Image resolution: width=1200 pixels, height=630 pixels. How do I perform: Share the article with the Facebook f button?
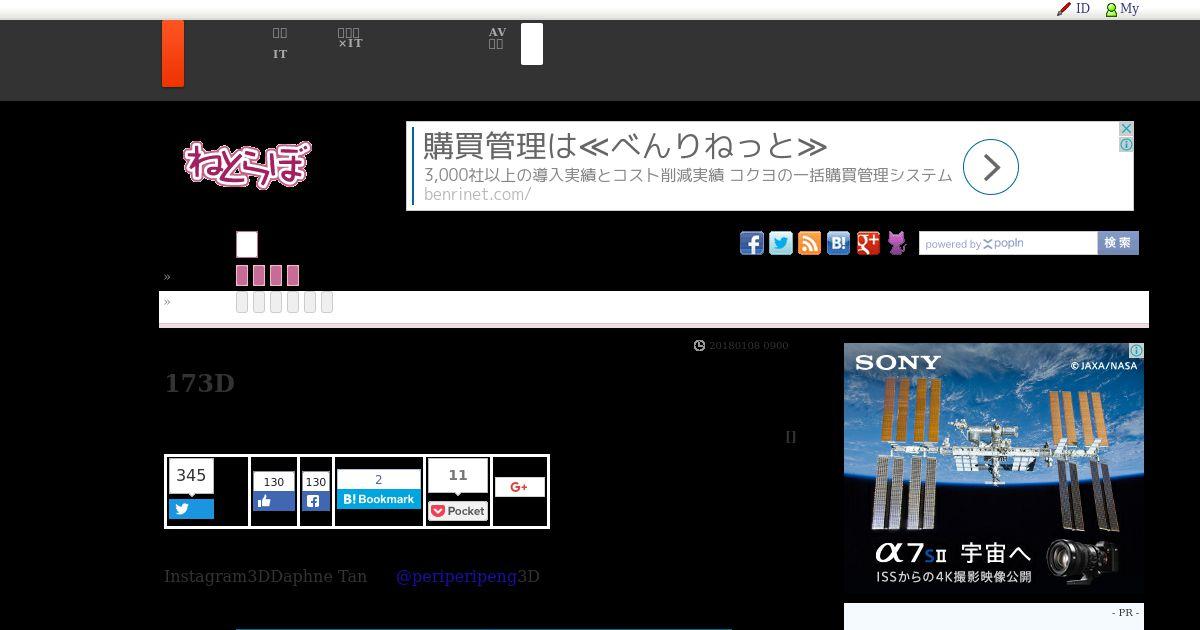click(315, 501)
